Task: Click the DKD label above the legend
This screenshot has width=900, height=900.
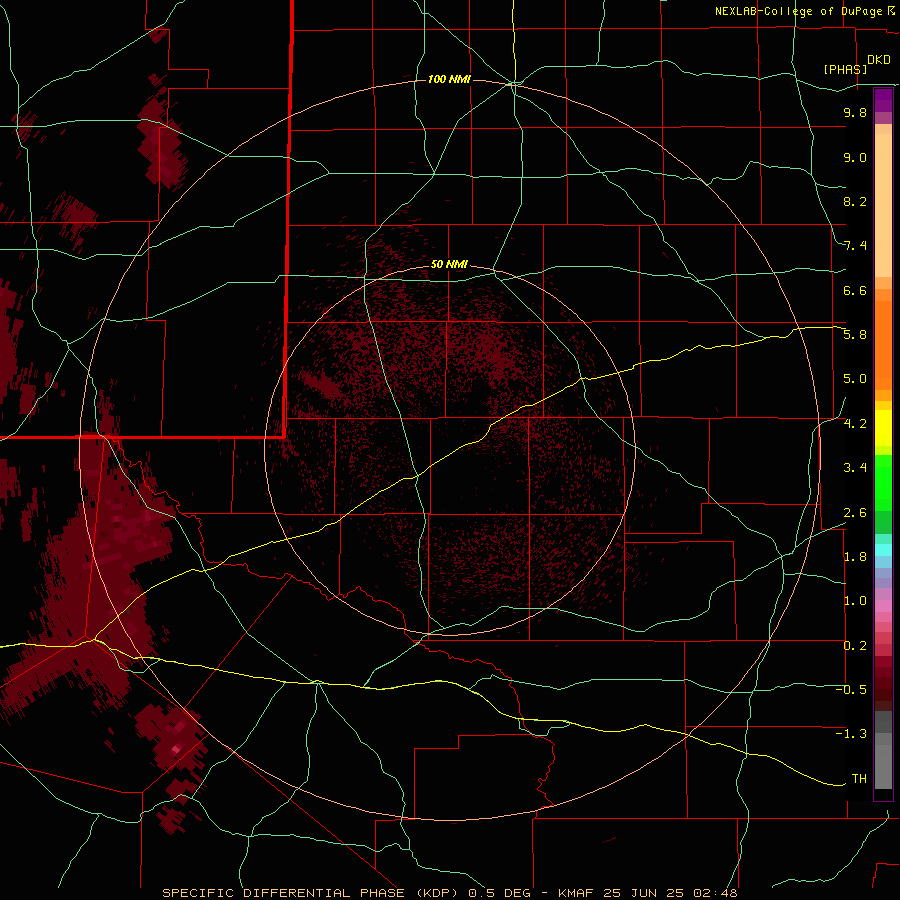Action: pos(879,60)
